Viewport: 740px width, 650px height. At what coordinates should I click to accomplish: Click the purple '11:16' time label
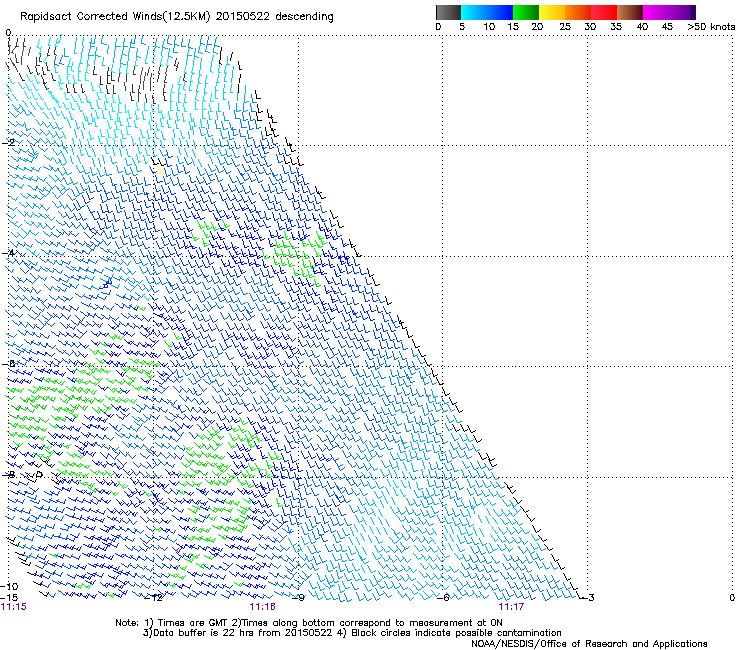pyautogui.click(x=262, y=607)
